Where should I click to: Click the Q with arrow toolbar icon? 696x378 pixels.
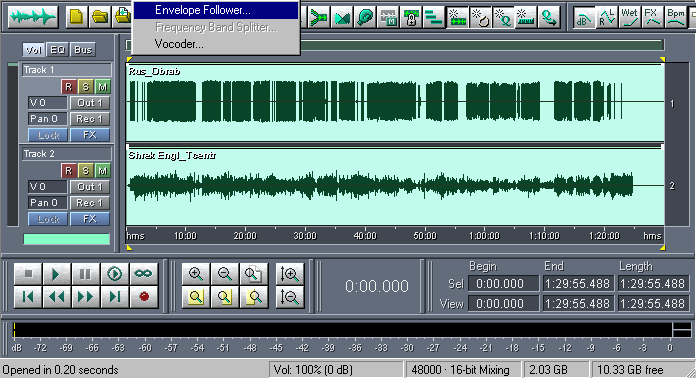549,18
